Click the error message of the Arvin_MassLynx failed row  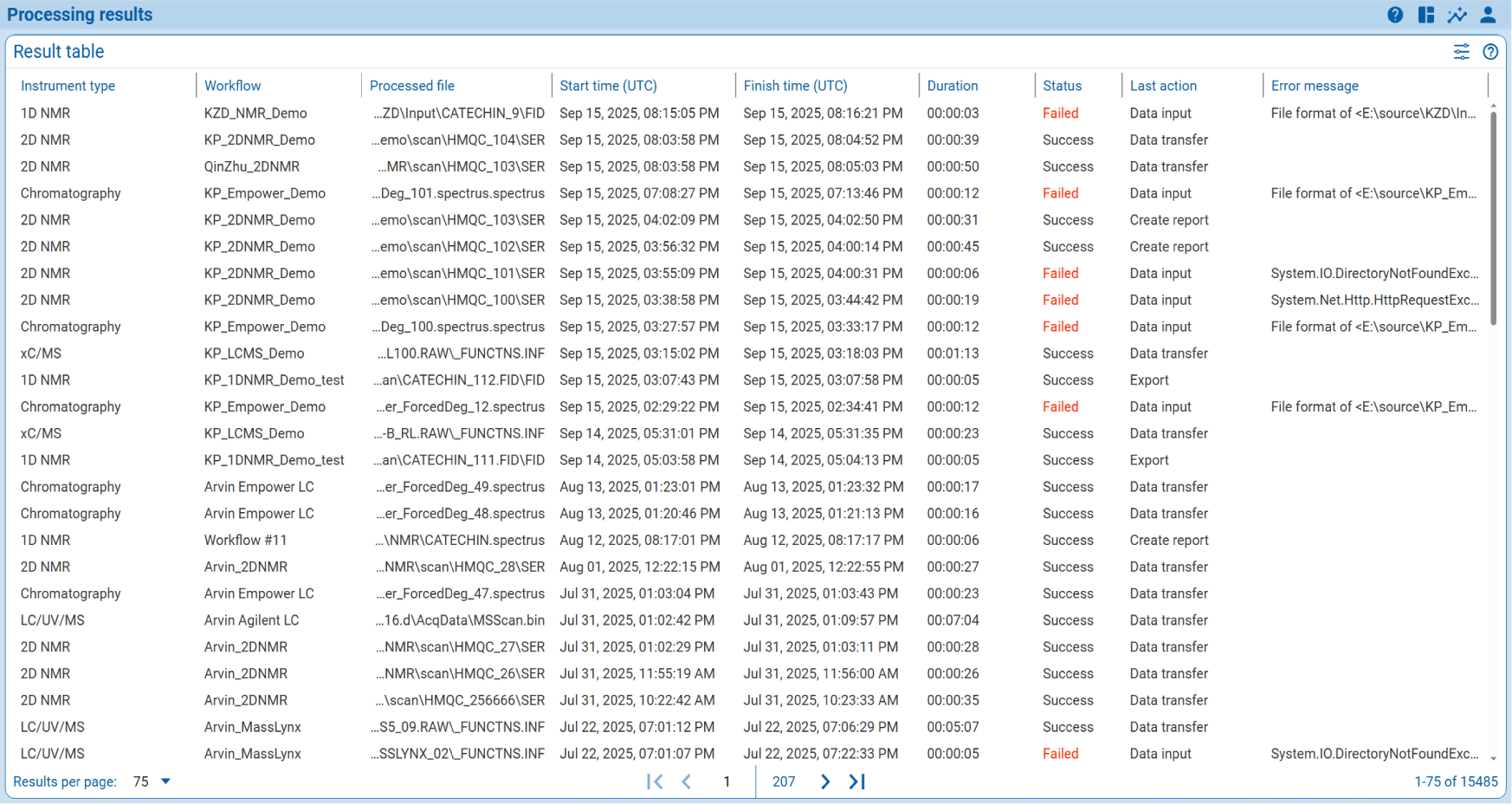click(1374, 754)
